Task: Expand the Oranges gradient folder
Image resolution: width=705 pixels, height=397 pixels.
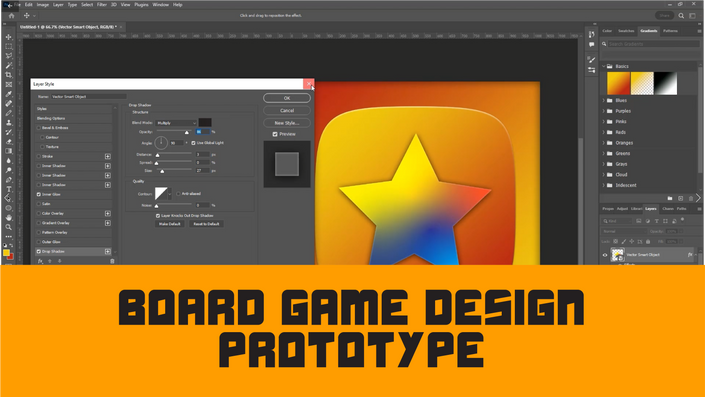Action: coord(603,143)
